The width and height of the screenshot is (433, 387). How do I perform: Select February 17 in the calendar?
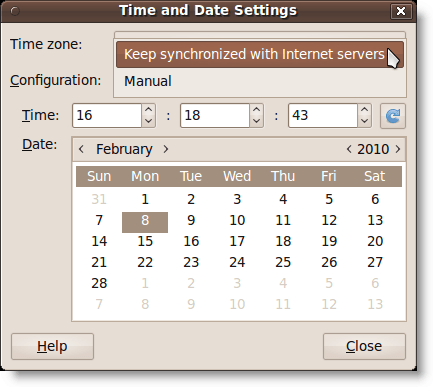(x=237, y=241)
